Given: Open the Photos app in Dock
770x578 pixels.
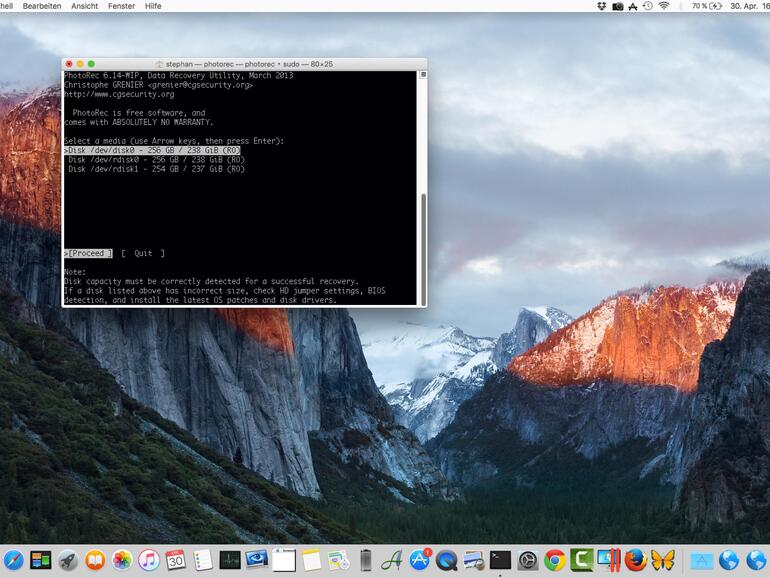Looking at the screenshot, I should pyautogui.click(x=122, y=560).
